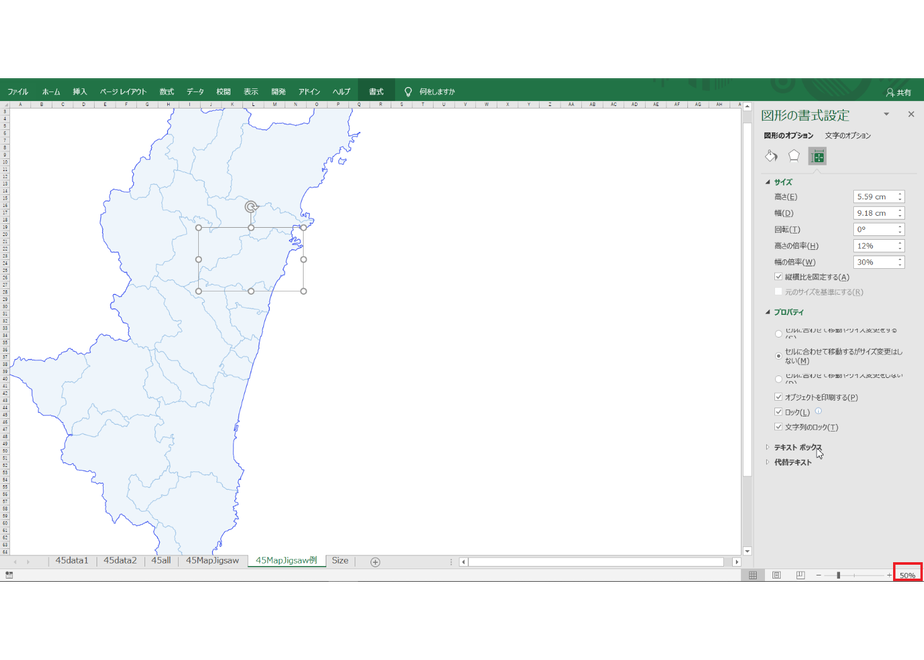The height and width of the screenshot is (660, 924).
Task: Switch to the 45all sheet
Action: coord(161,560)
